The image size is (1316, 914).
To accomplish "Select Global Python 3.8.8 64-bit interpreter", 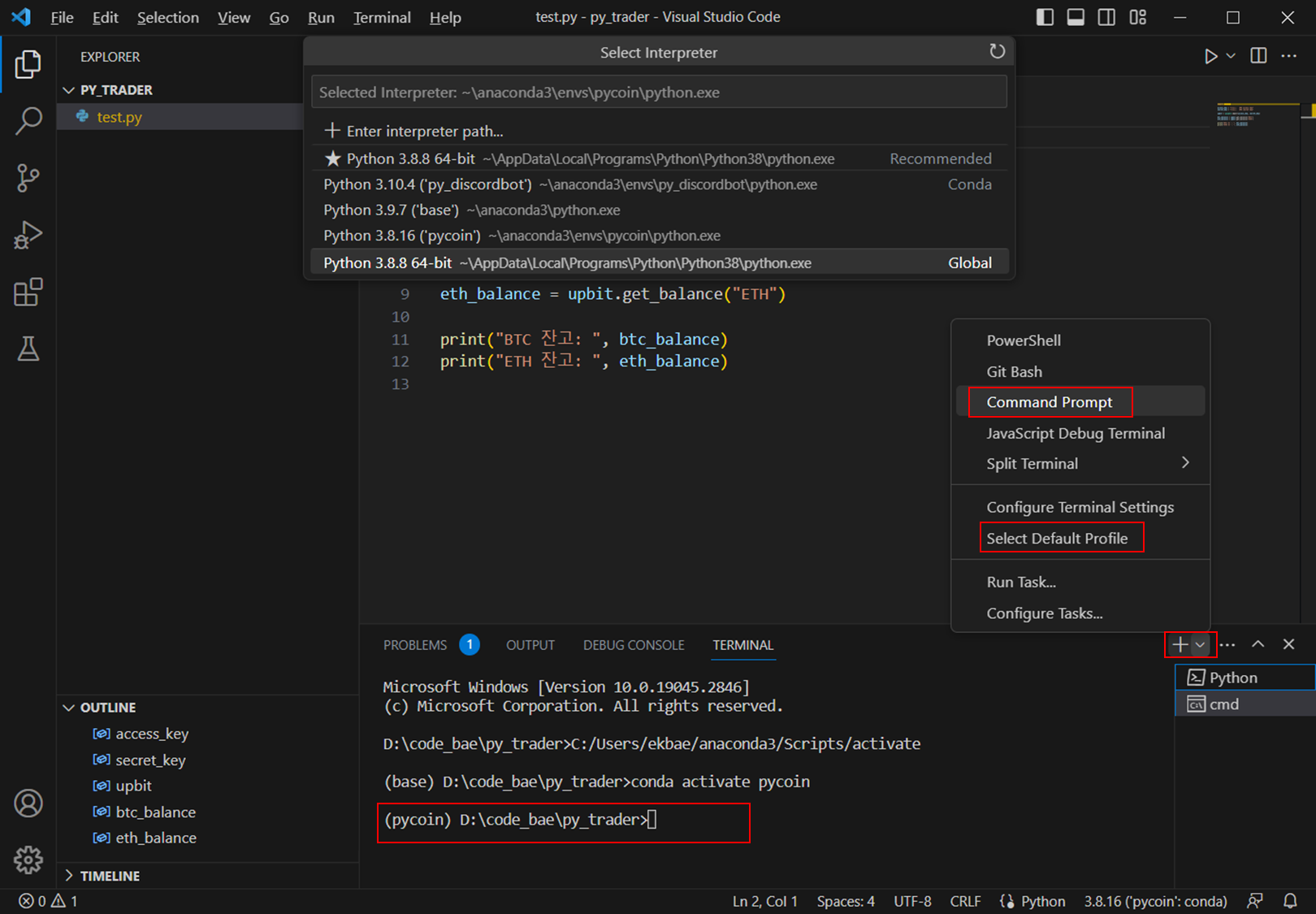I will [x=659, y=262].
